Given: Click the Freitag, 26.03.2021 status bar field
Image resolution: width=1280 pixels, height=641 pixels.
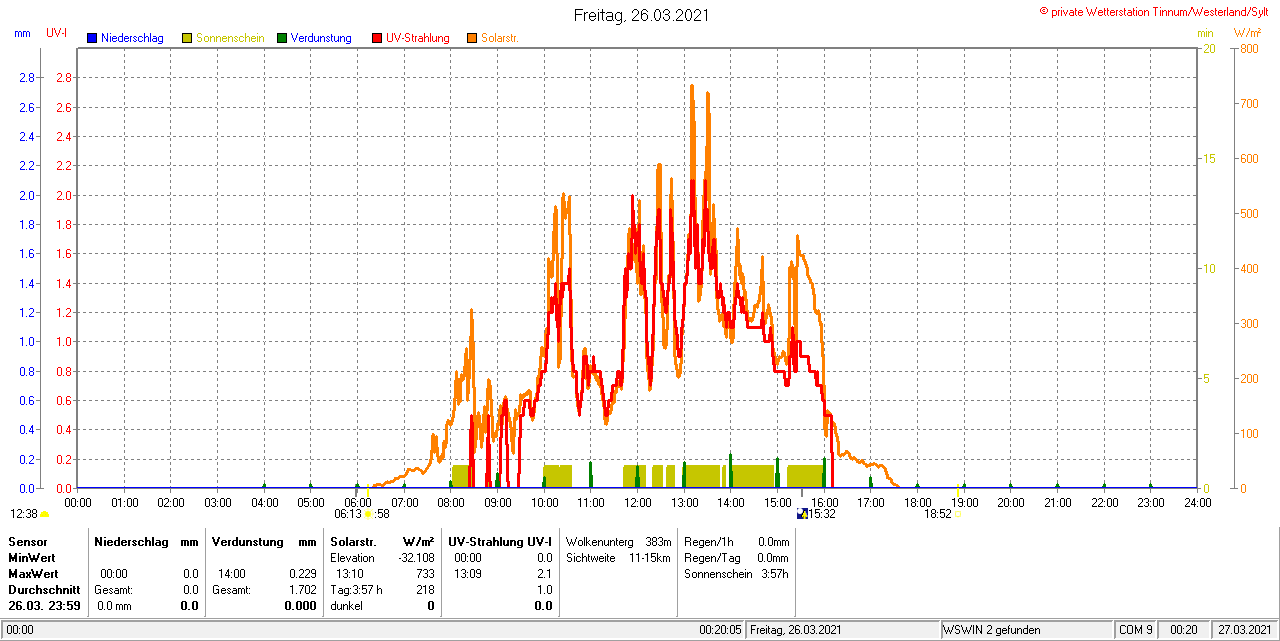Looking at the screenshot, I should point(843,630).
